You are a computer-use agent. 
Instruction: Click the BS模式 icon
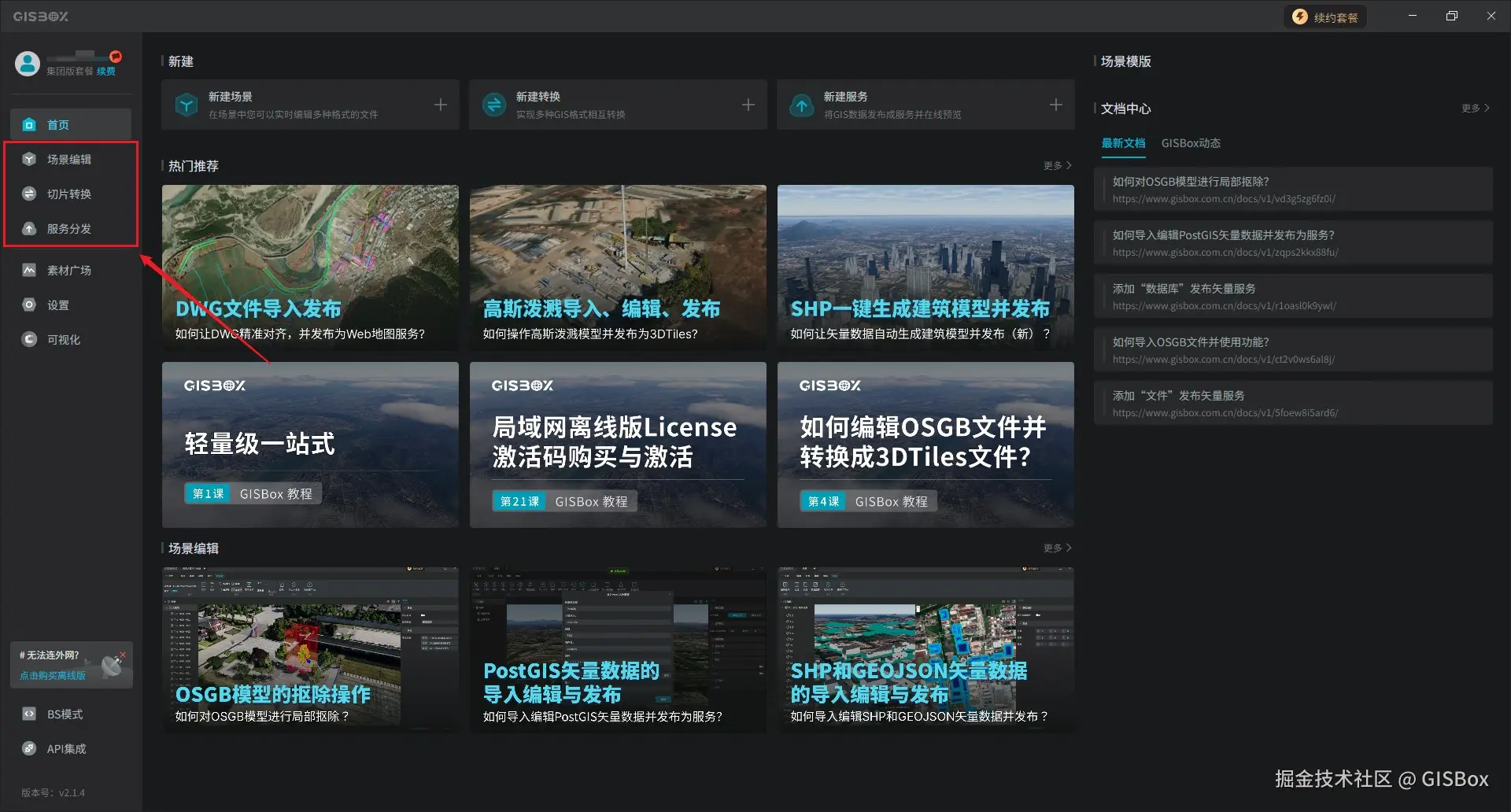tap(29, 714)
